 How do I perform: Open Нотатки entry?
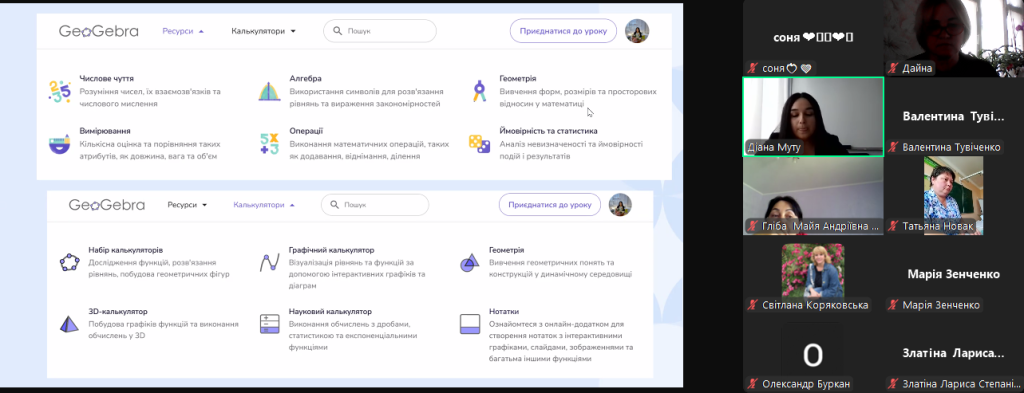pyautogui.click(x=504, y=312)
